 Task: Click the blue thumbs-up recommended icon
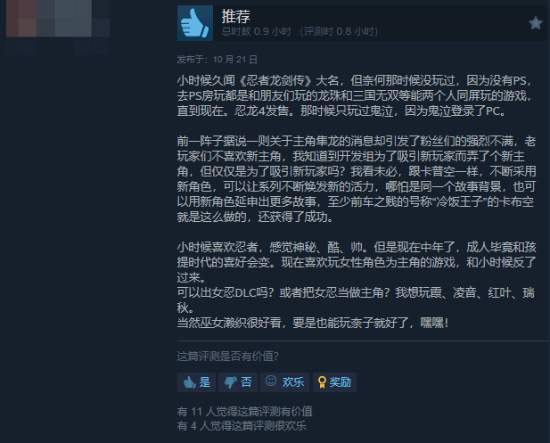195,23
